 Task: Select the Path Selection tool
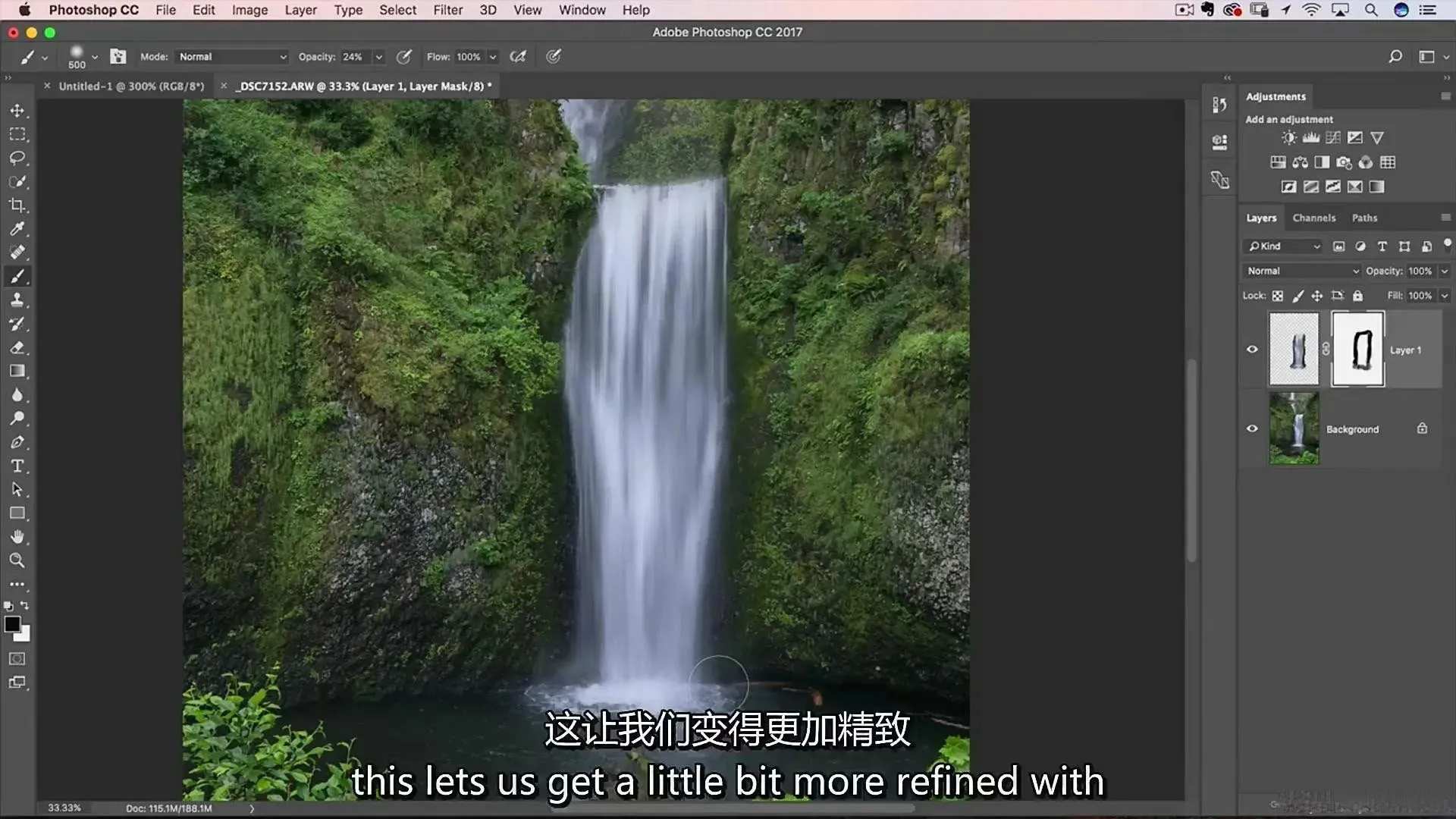[x=17, y=490]
